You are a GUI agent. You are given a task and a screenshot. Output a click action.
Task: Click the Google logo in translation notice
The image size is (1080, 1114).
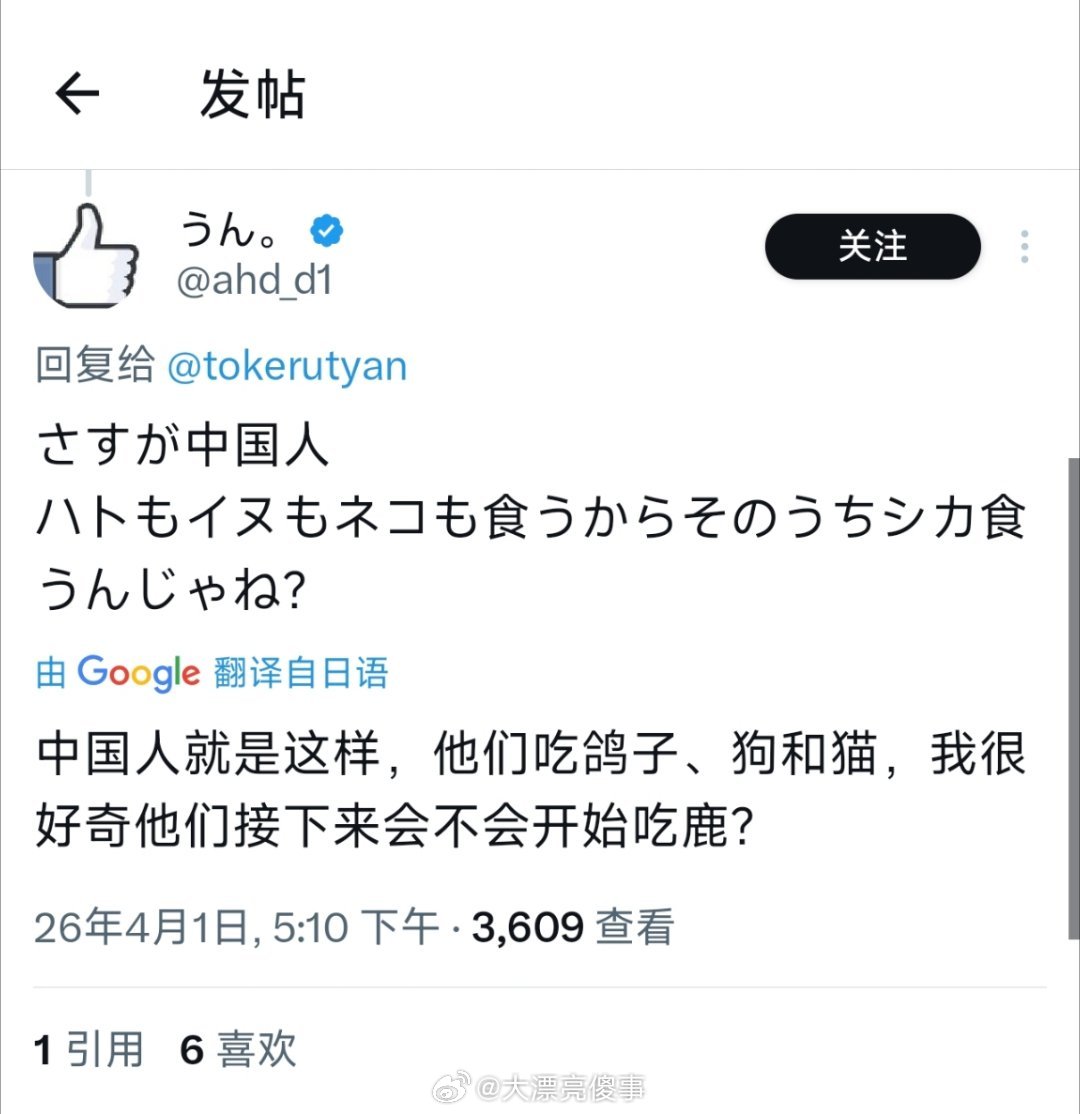[139, 673]
